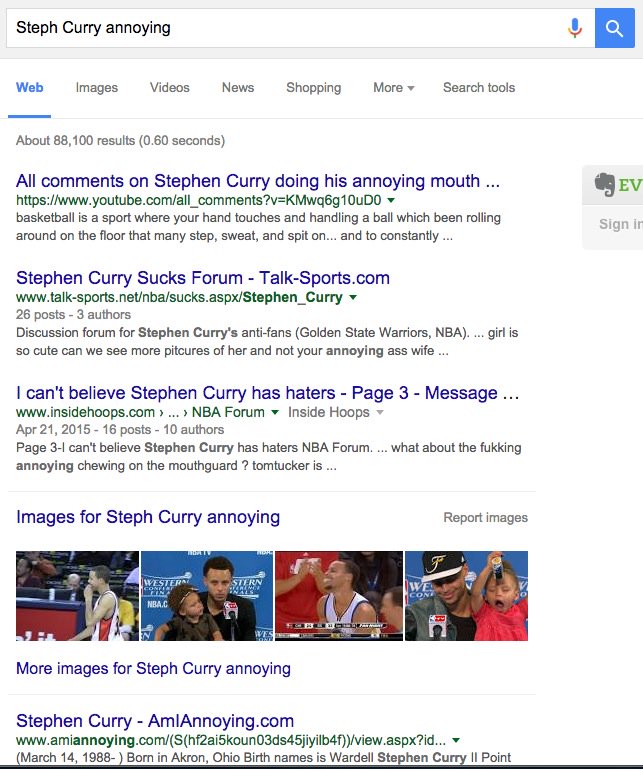Open the News tab
Viewport: 643px width, 769px height.
click(x=238, y=88)
